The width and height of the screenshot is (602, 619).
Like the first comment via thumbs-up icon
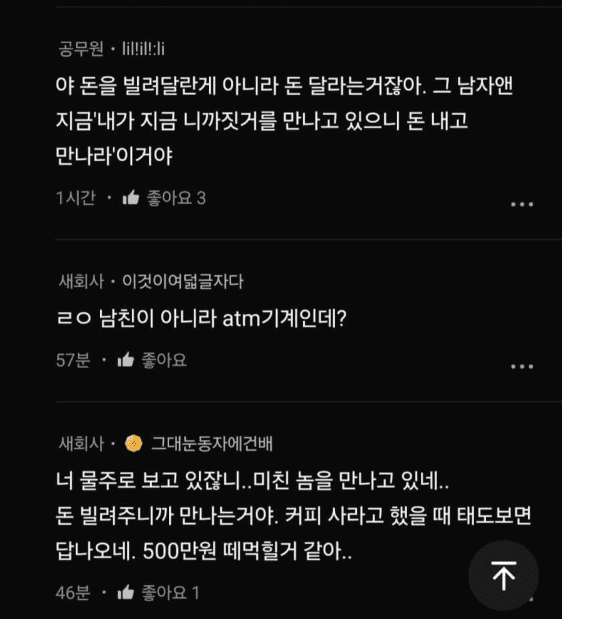coord(131,197)
